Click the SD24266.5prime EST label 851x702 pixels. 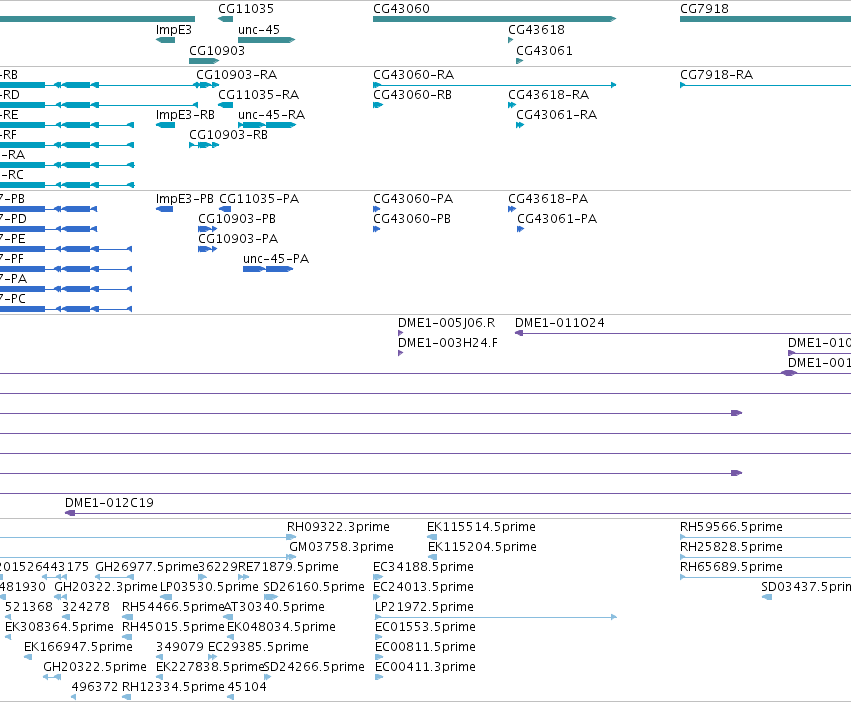coord(314,667)
